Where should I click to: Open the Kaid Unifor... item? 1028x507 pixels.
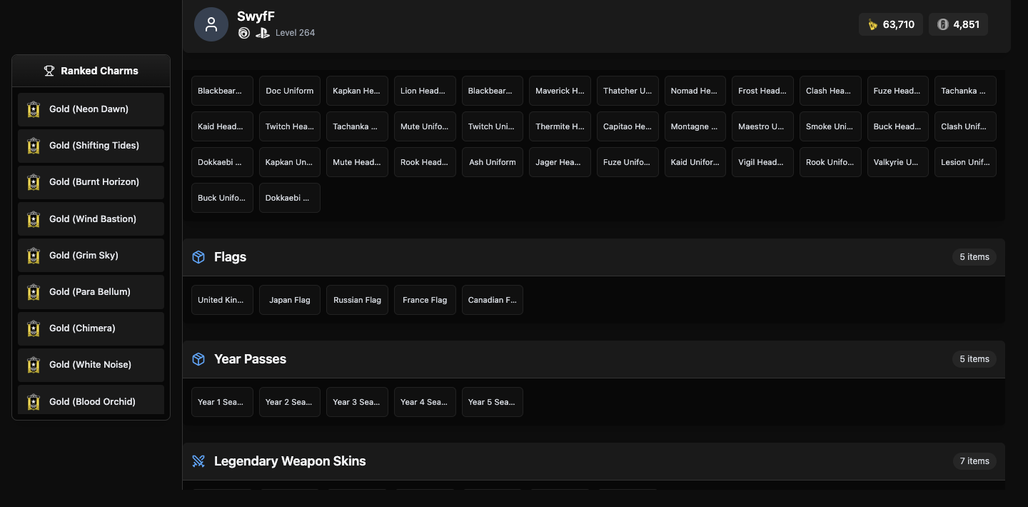tap(695, 162)
